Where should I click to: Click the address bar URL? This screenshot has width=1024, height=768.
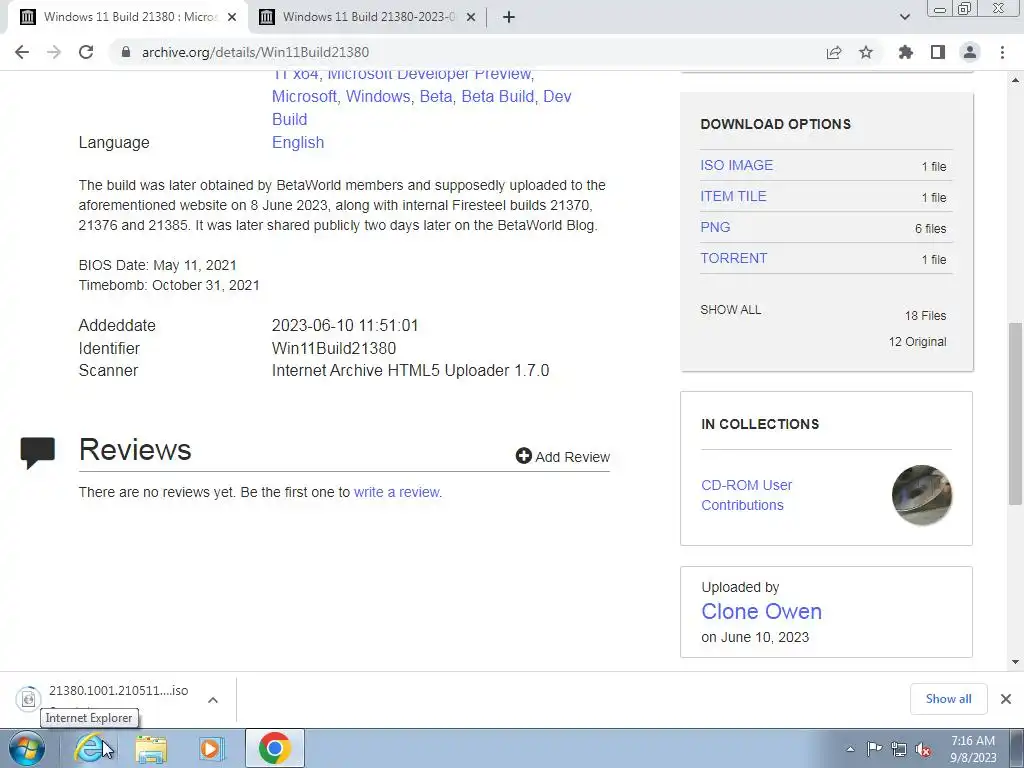[255, 52]
